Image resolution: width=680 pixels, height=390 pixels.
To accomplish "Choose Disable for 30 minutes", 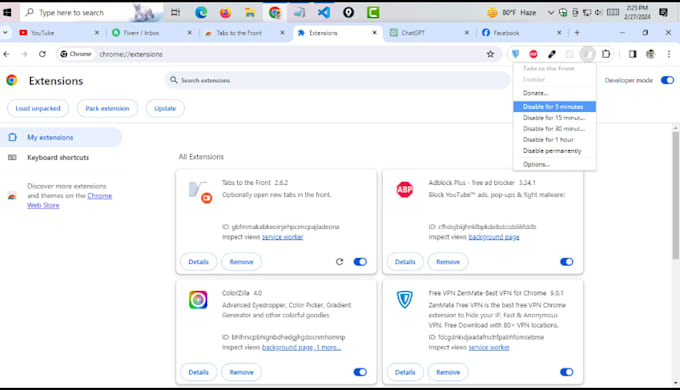I will pyautogui.click(x=554, y=128).
